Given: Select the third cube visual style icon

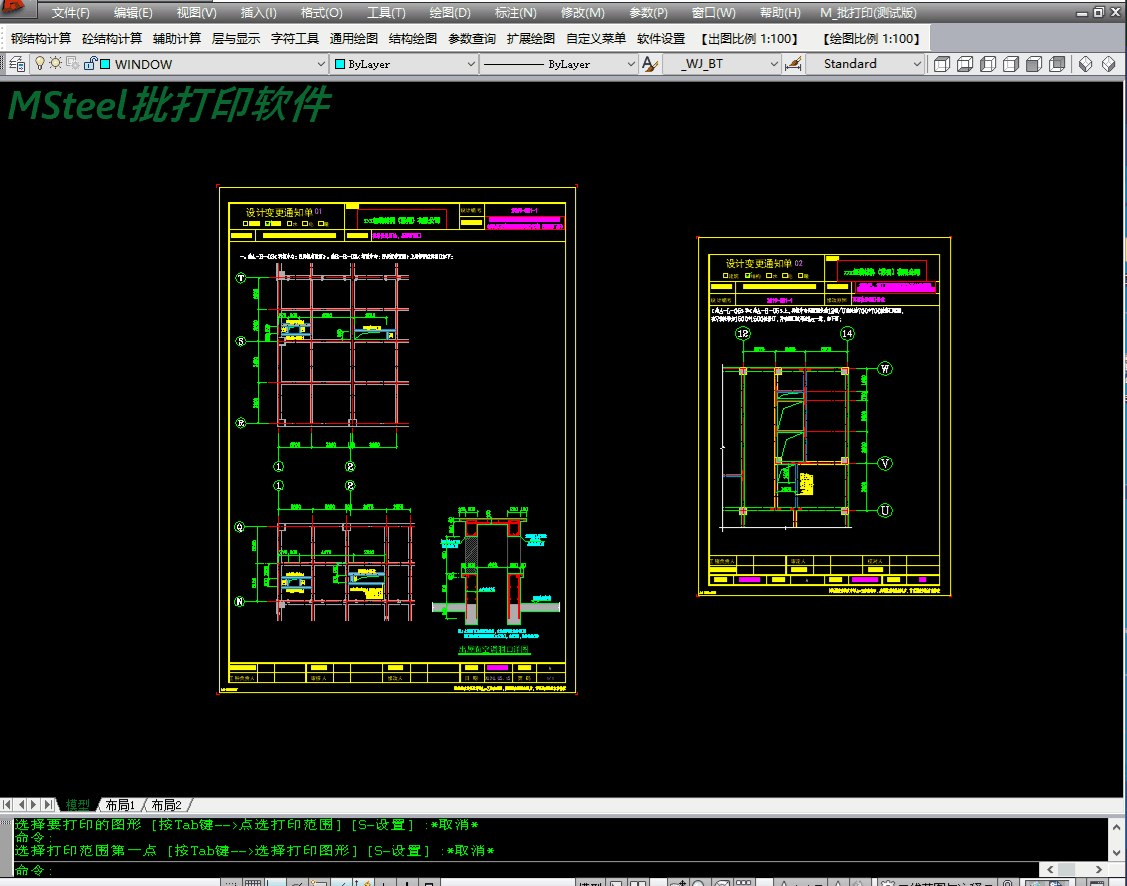Looking at the screenshot, I should click(x=988, y=64).
